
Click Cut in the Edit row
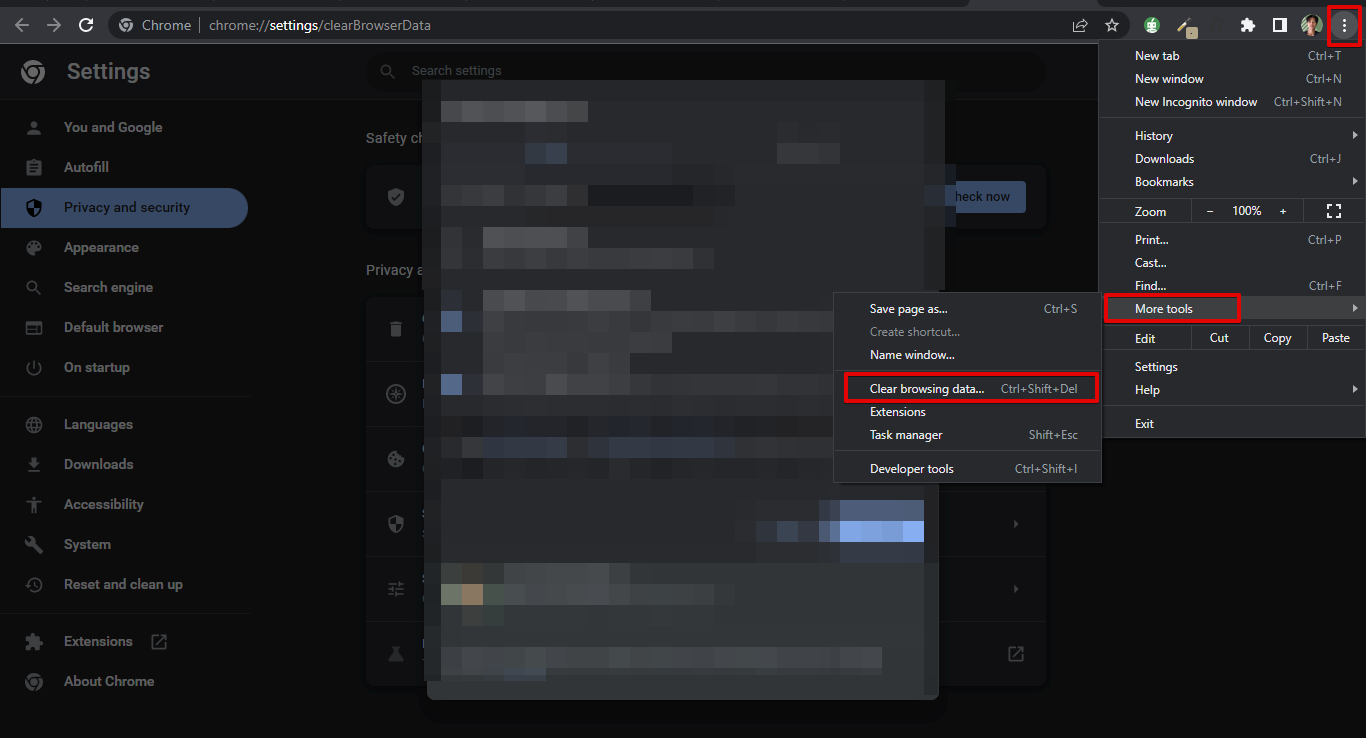tap(1219, 338)
